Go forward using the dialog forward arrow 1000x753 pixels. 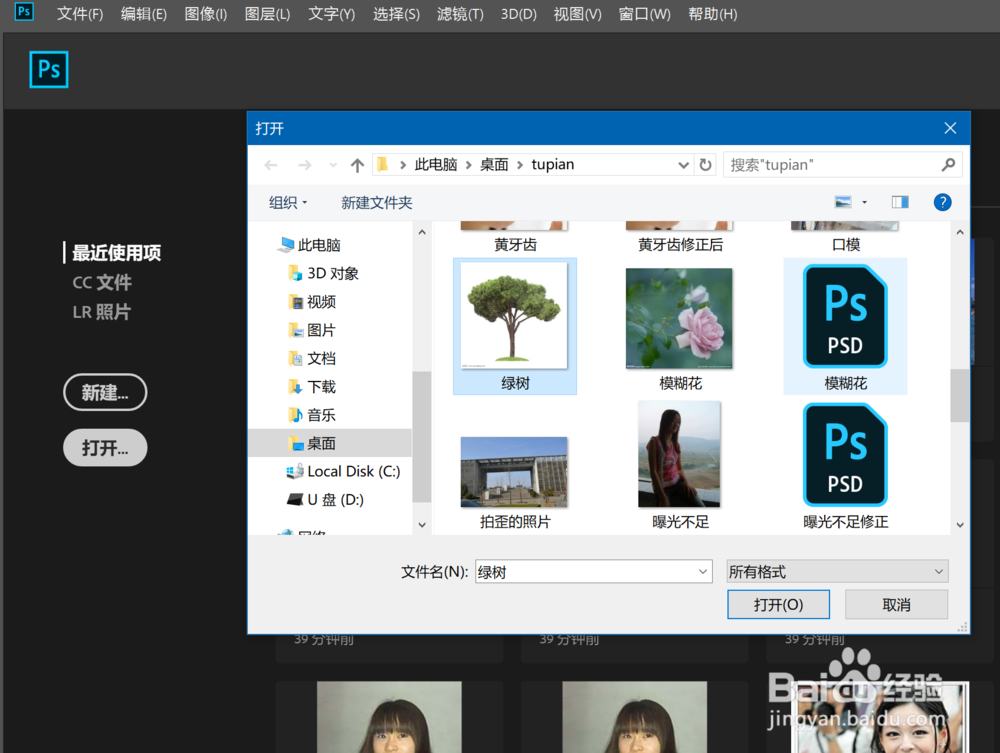(305, 165)
